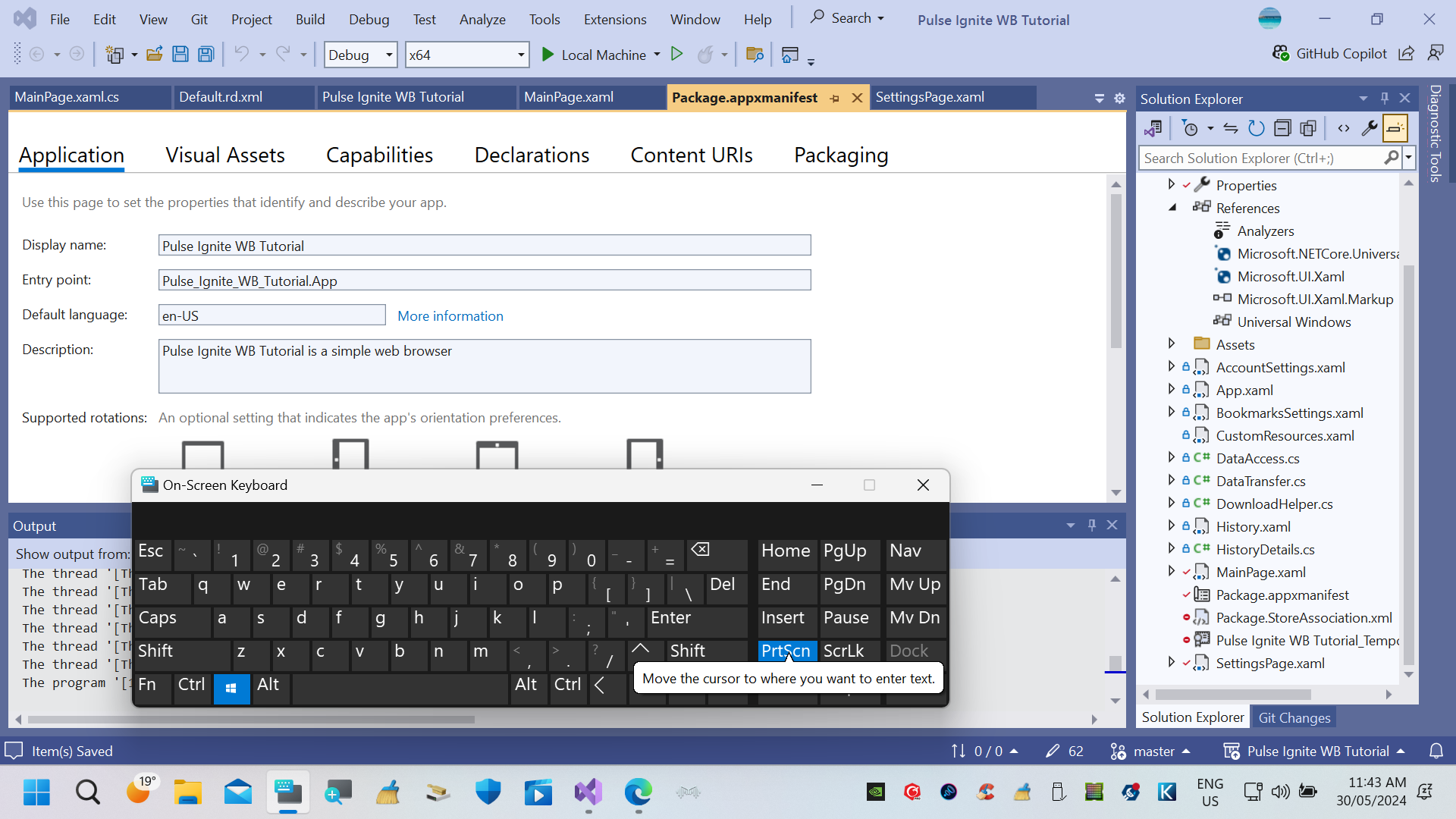Expand the Assets folder node

coord(1172,344)
